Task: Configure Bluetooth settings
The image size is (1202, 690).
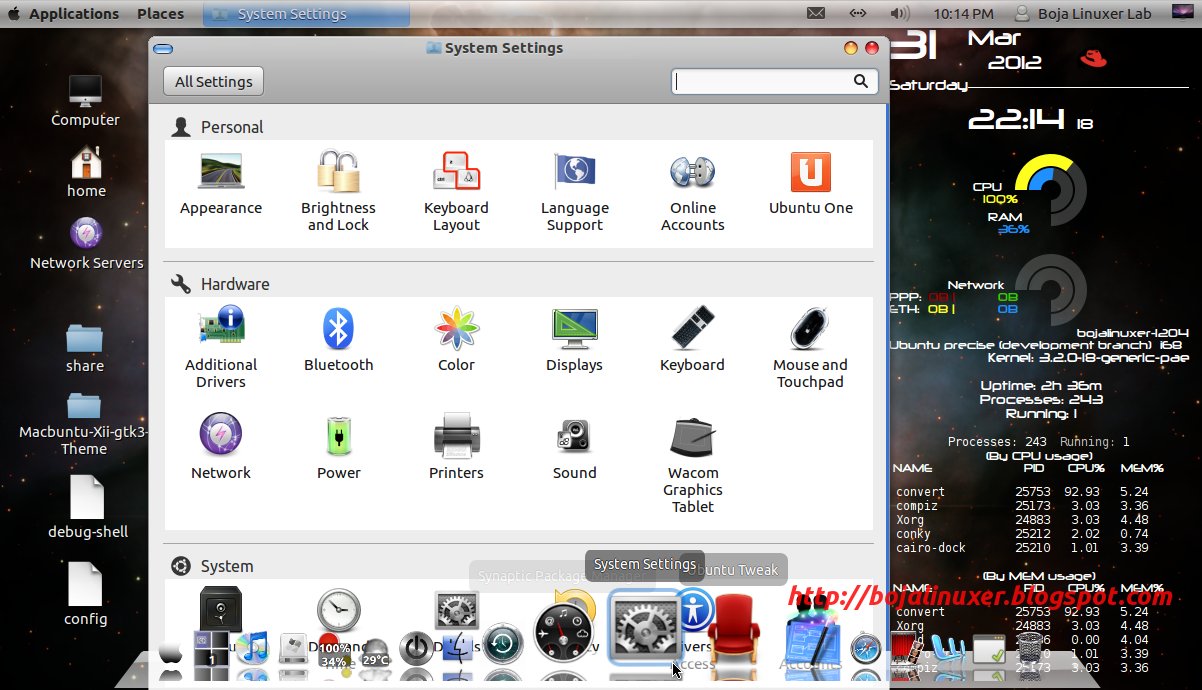Action: 338,330
